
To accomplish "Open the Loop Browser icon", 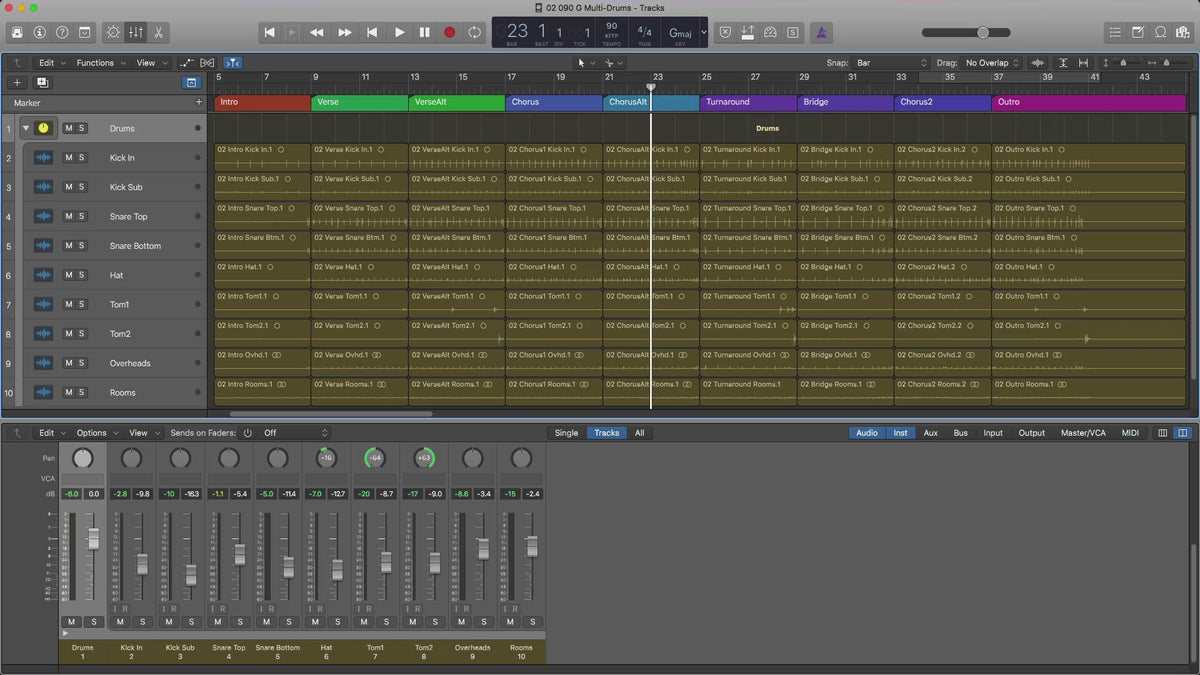I will (1161, 32).
